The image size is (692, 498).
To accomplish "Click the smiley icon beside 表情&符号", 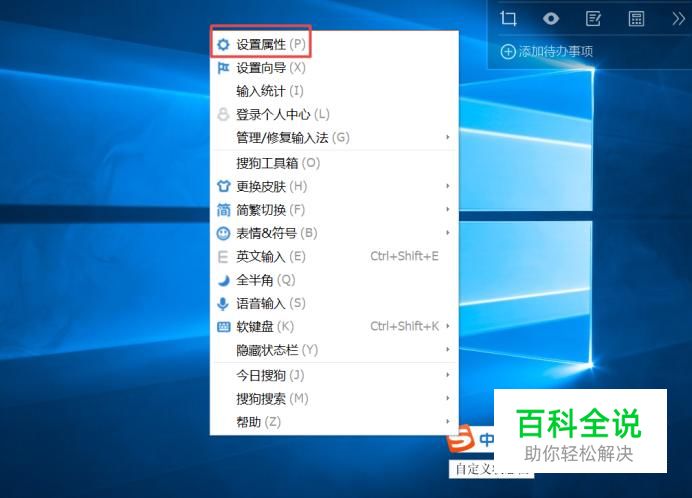I will coord(223,233).
